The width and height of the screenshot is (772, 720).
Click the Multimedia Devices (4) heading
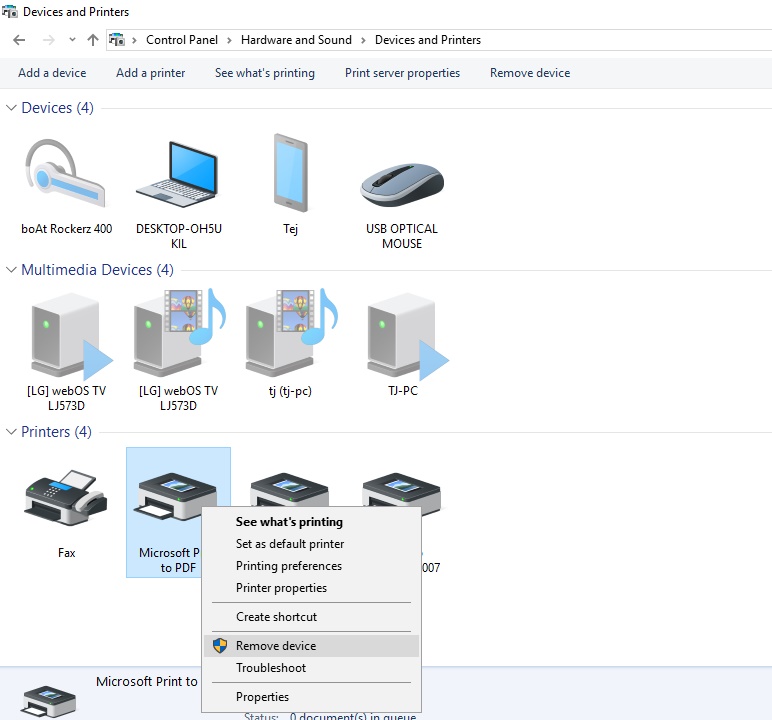[x=97, y=269]
